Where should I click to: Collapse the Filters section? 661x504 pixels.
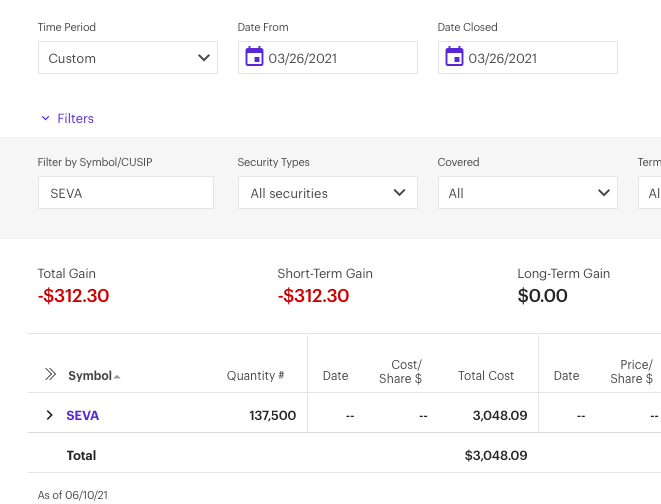coord(67,118)
